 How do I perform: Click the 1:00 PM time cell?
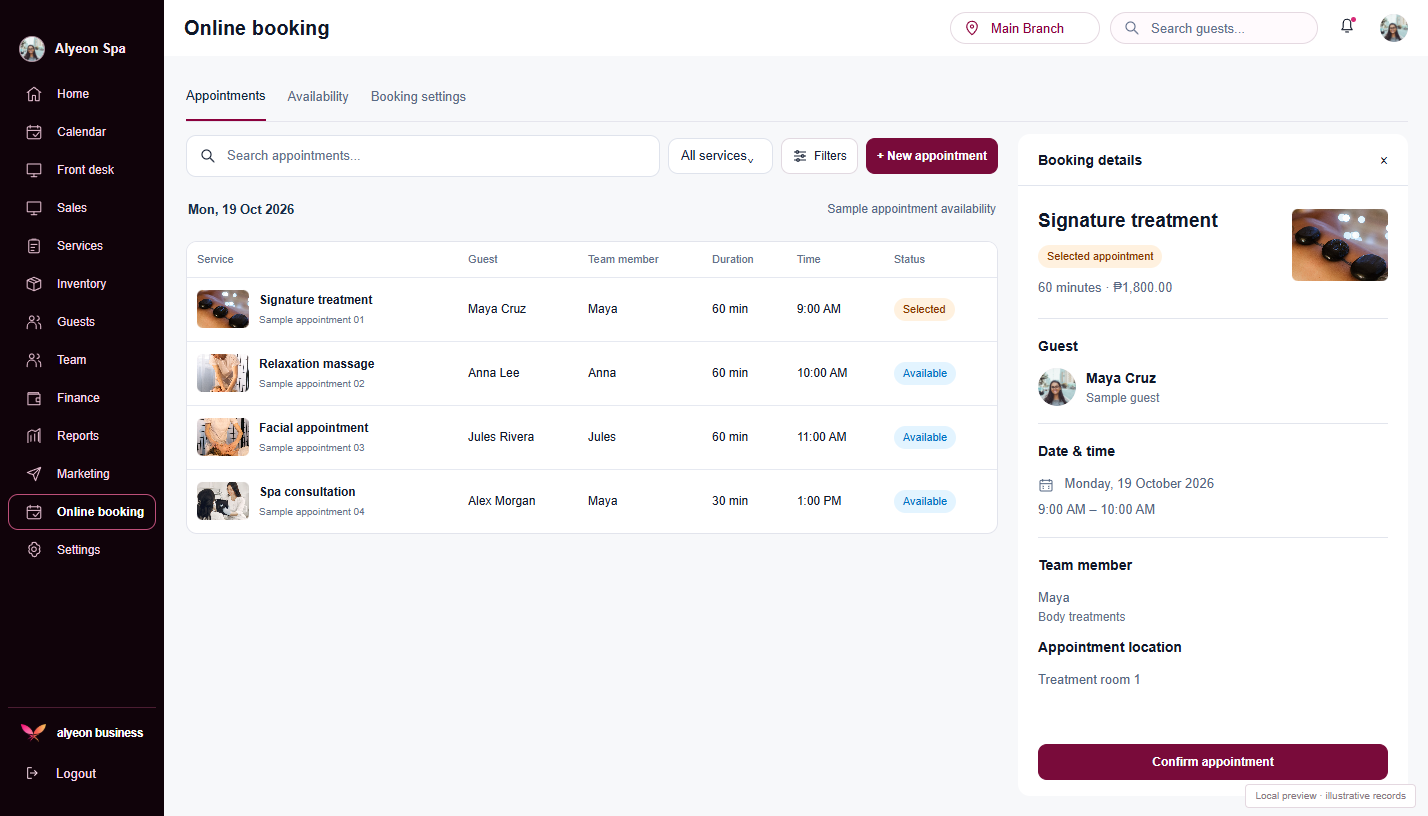tap(819, 501)
